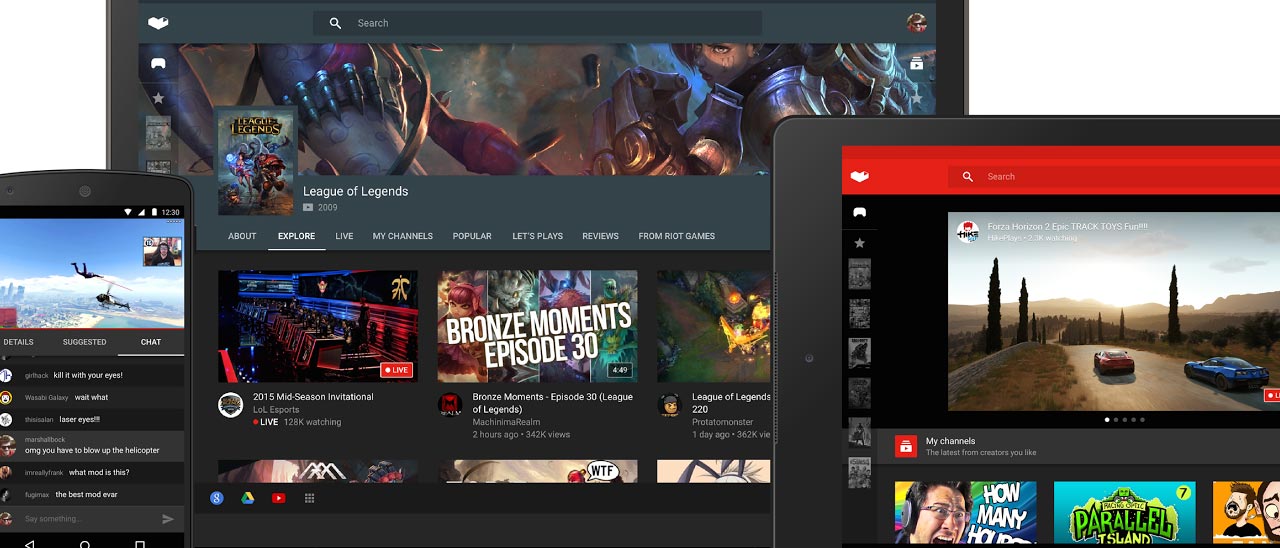Click the LoL Esports channel name

(x=276, y=410)
